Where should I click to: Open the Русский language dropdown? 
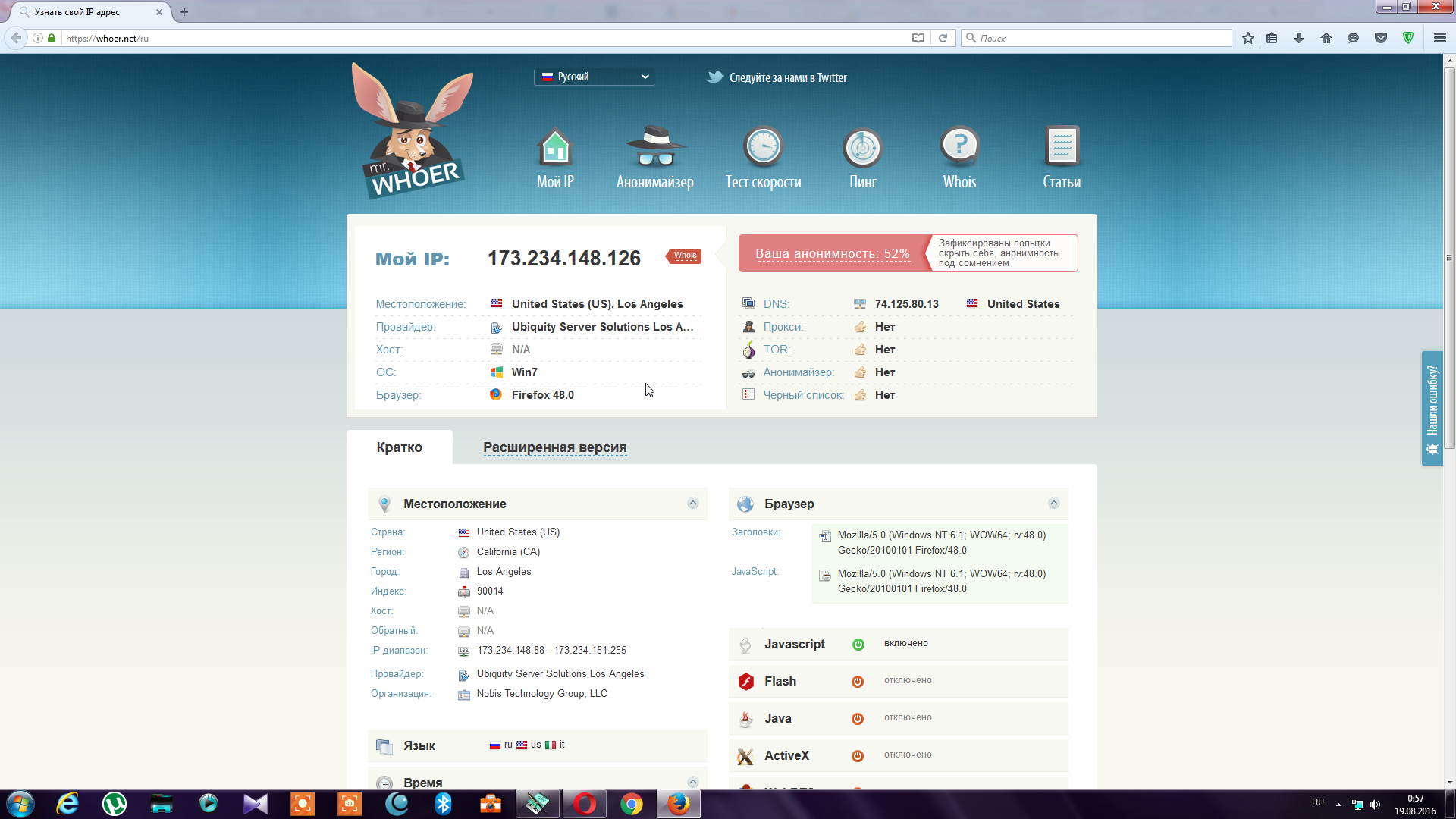pyautogui.click(x=595, y=77)
